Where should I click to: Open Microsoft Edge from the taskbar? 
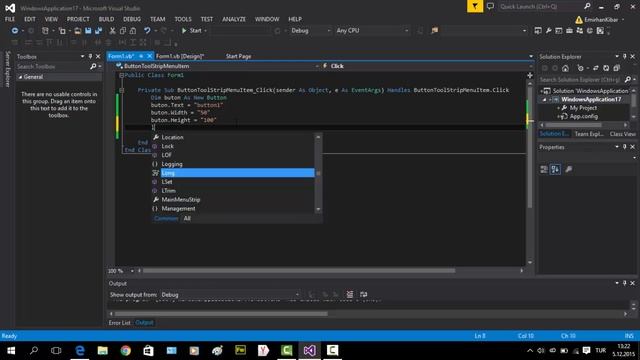[80, 351]
